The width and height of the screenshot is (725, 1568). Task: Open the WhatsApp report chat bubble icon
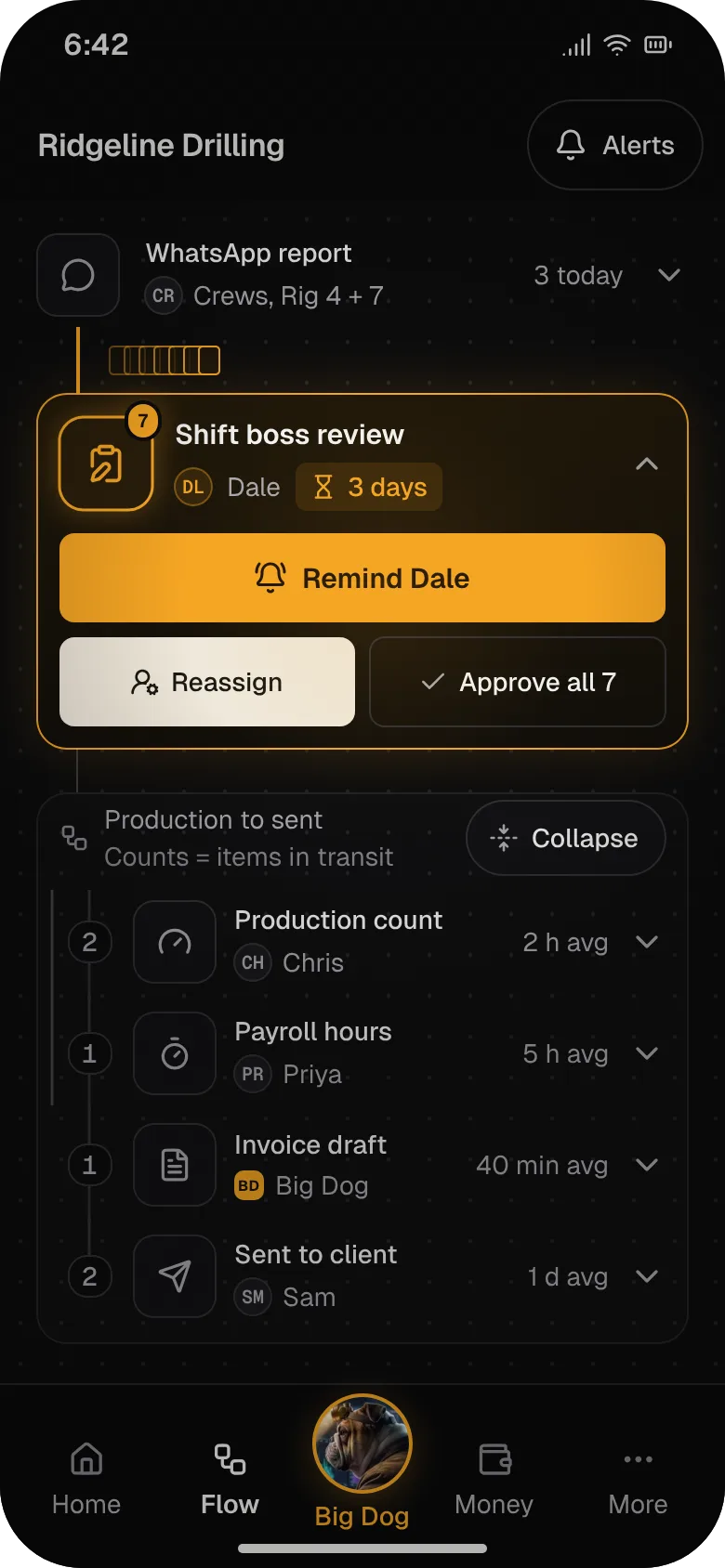78,275
